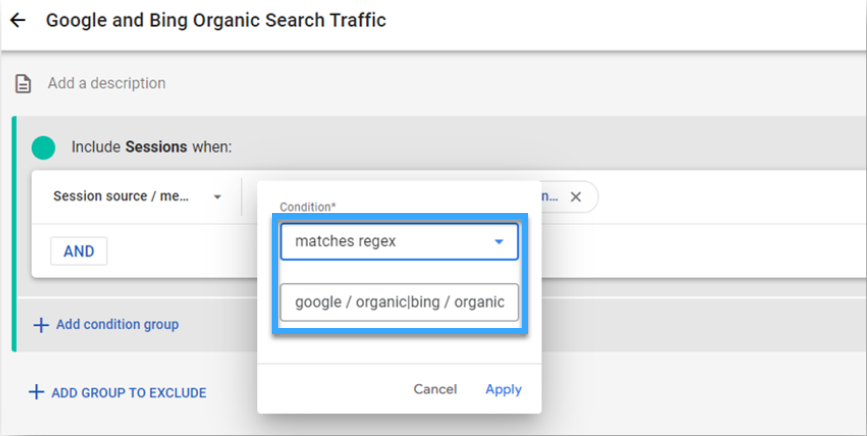Viewport: 867px width, 436px height.
Task: Click the plus icon beside ADD GROUP TO EXCLUDE
Action: click(x=36, y=392)
